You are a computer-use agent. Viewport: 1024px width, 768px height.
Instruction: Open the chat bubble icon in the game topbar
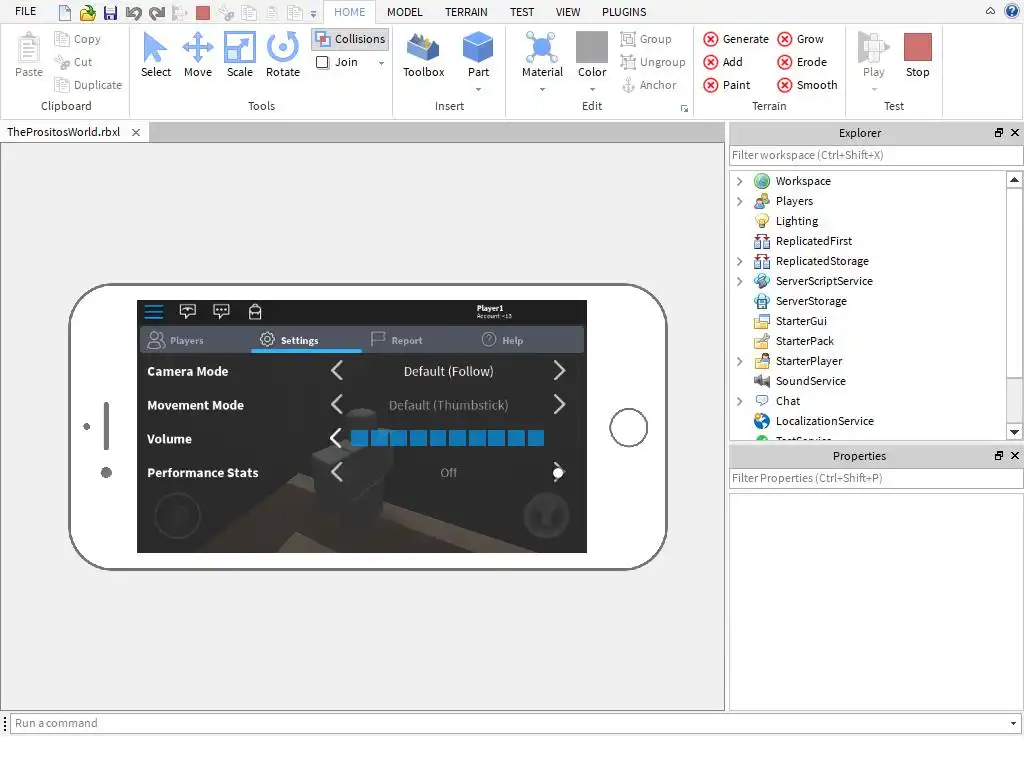(221, 312)
